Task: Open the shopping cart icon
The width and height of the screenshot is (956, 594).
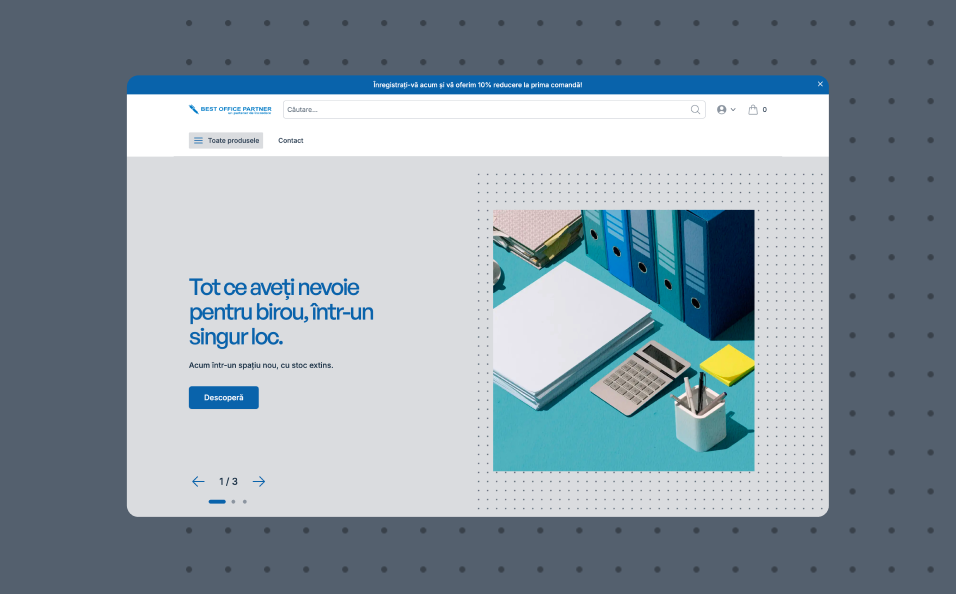Action: 753,110
